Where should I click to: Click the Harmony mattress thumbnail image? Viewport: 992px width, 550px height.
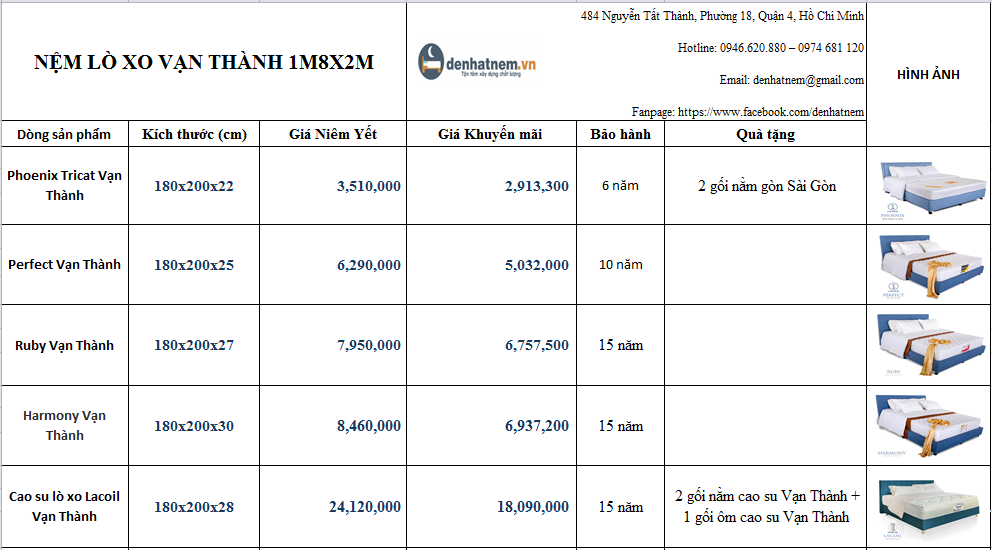pos(930,425)
